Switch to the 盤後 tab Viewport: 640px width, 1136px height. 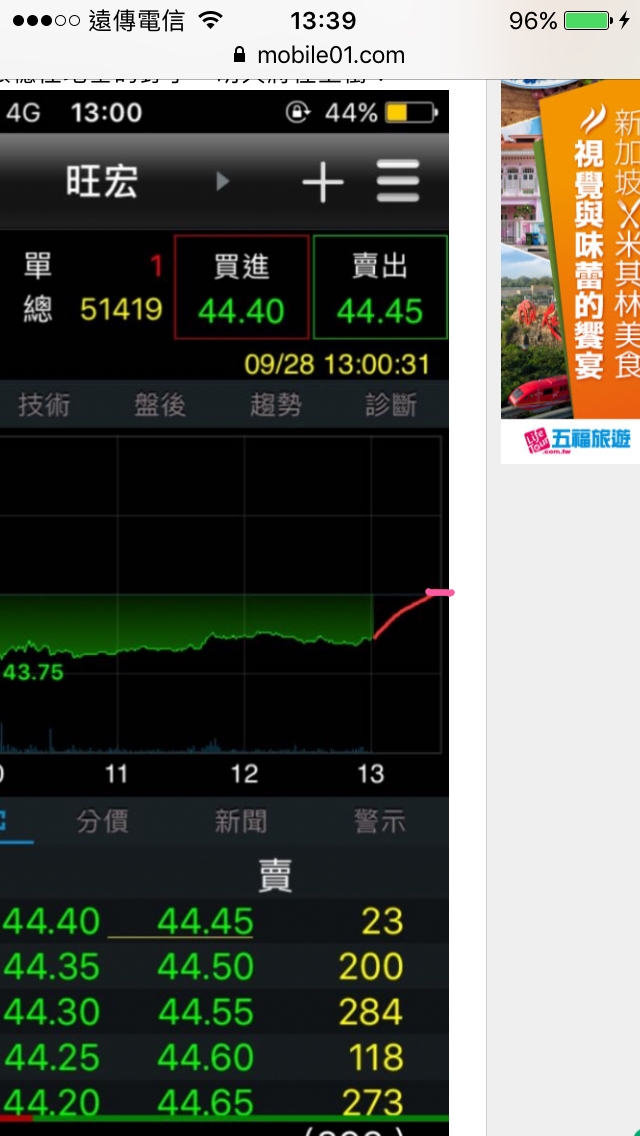(159, 405)
